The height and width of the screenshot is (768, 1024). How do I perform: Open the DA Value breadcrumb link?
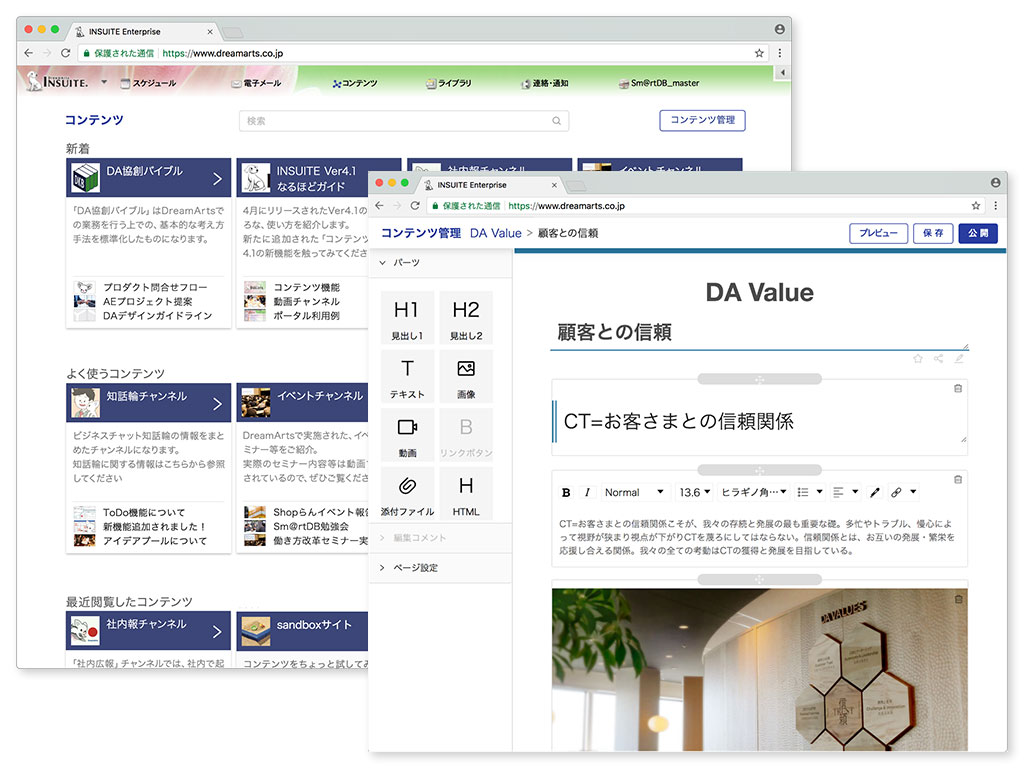pos(496,233)
